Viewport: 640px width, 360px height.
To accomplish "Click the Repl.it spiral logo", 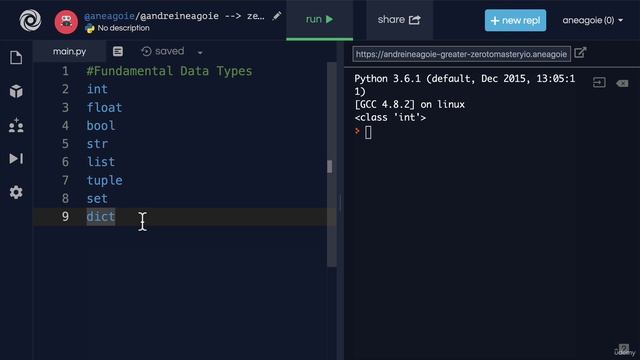I will [30, 20].
